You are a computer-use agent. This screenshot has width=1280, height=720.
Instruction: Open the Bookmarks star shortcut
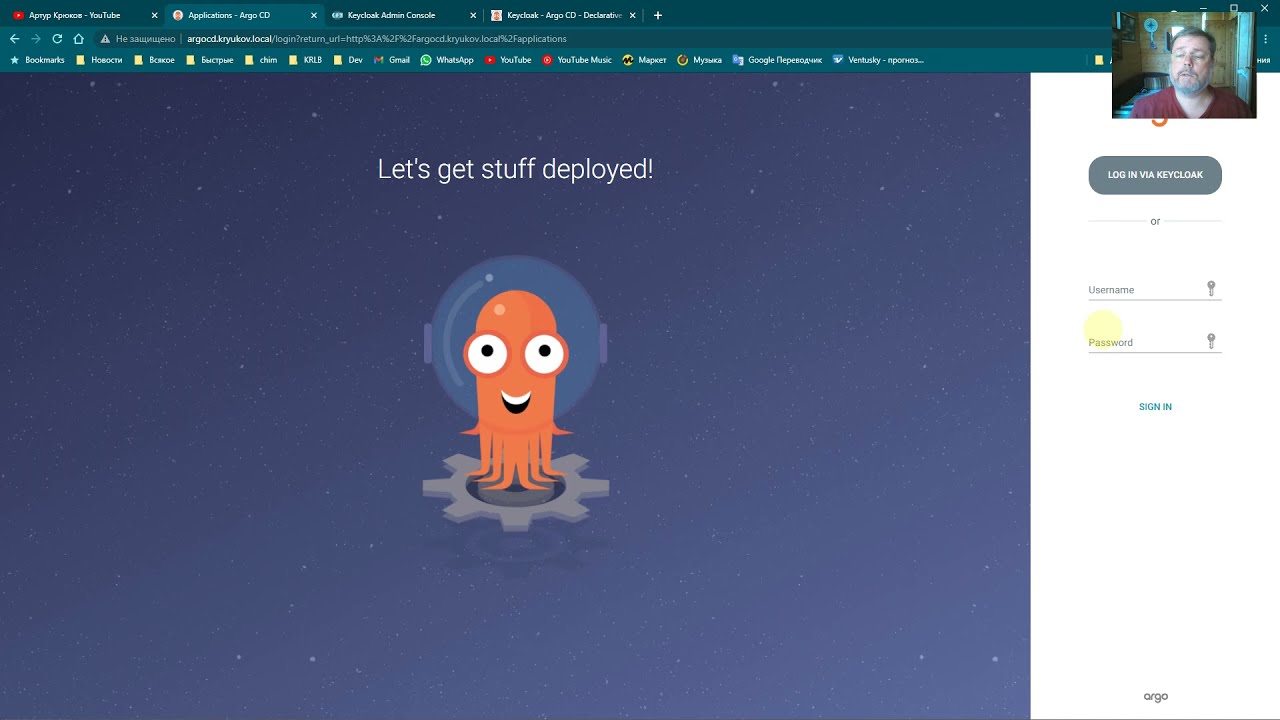[37, 60]
